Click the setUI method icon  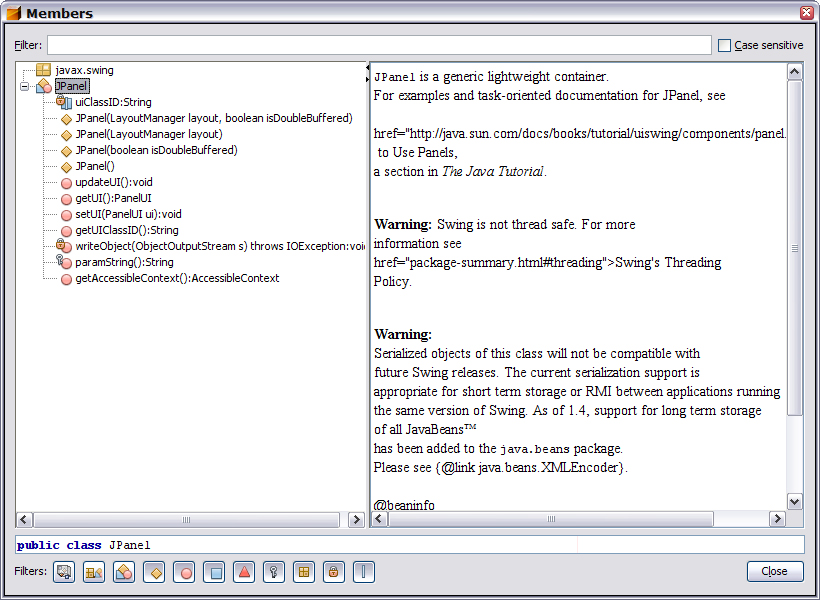(x=66, y=215)
